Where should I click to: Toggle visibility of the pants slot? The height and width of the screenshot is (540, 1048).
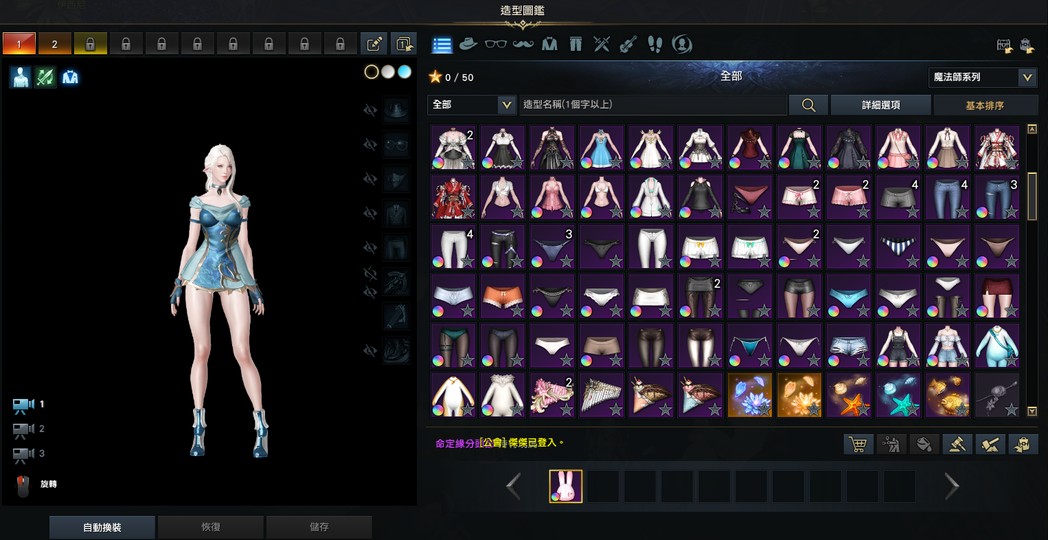click(x=371, y=247)
